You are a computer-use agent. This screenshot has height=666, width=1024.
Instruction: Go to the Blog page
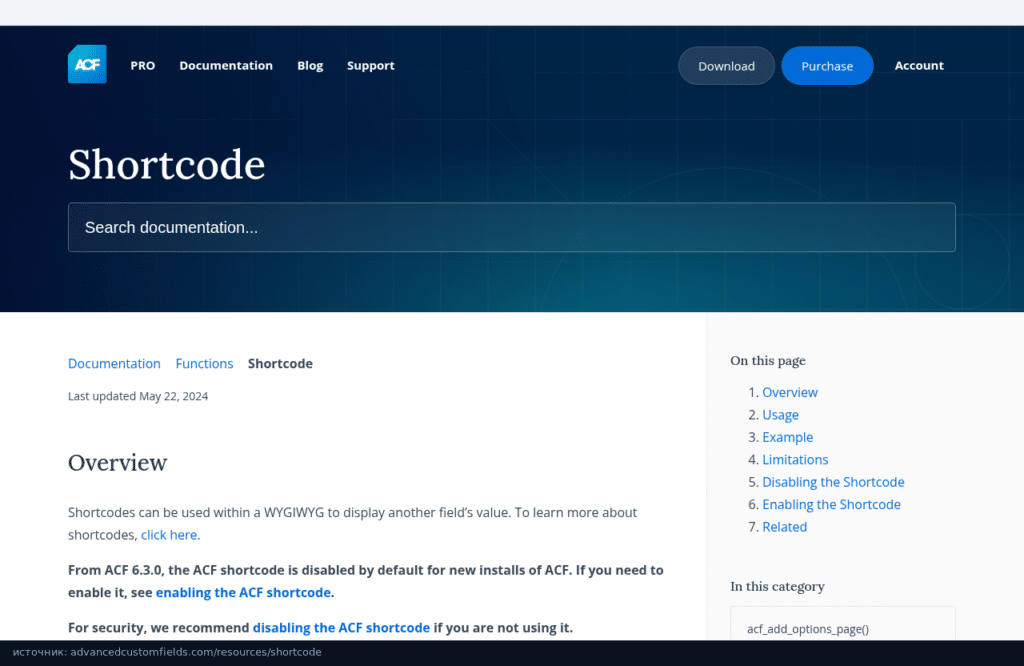point(310,65)
